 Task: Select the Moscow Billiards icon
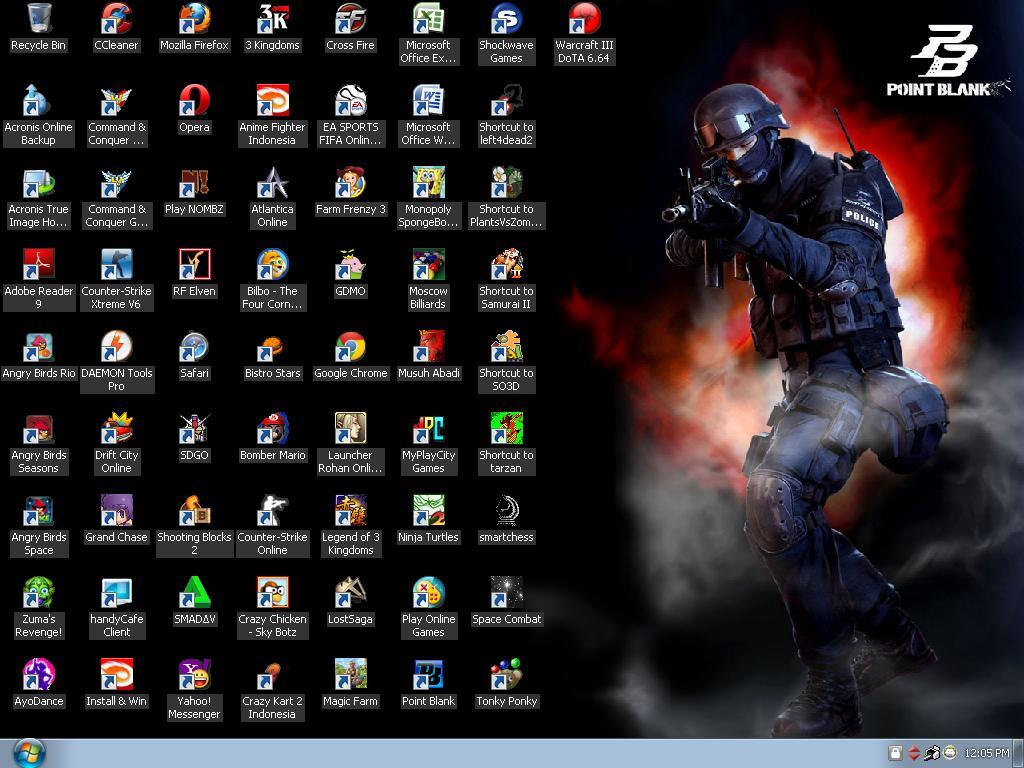coord(428,264)
